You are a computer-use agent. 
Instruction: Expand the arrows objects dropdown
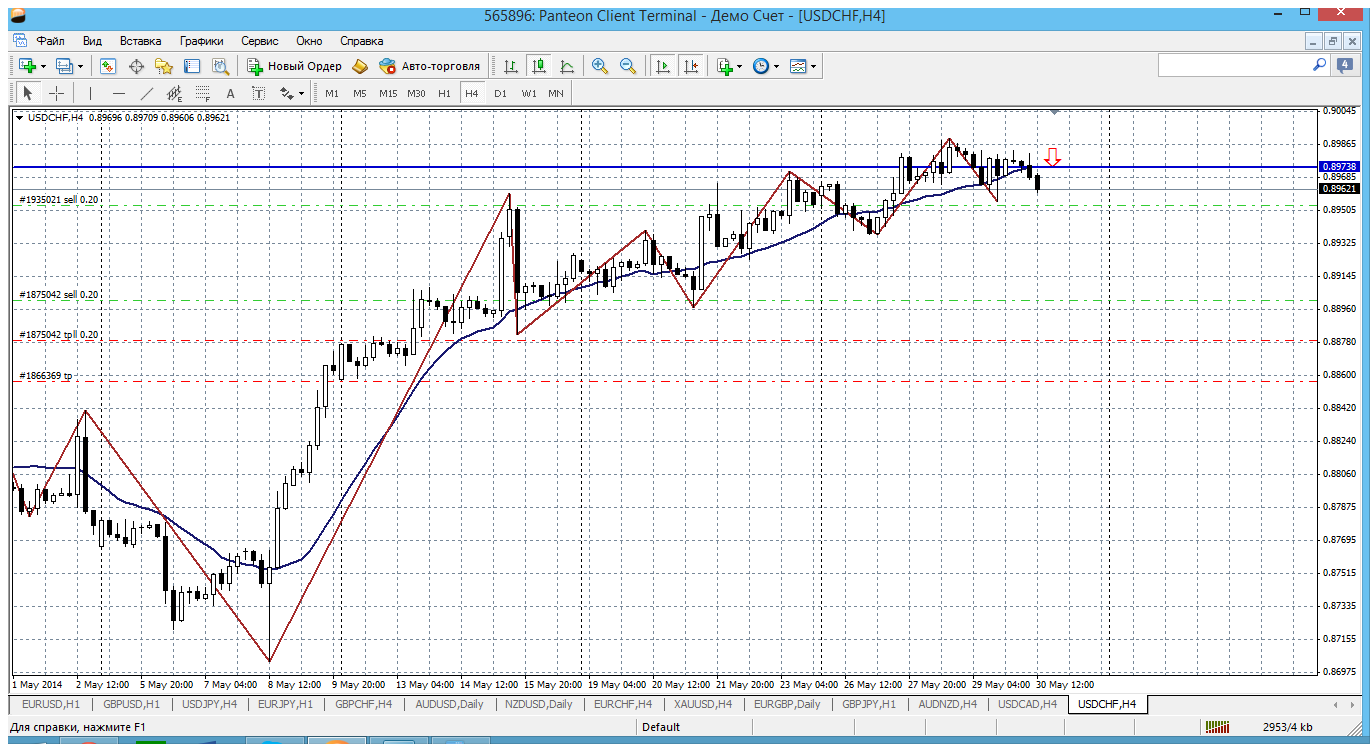(x=300, y=93)
